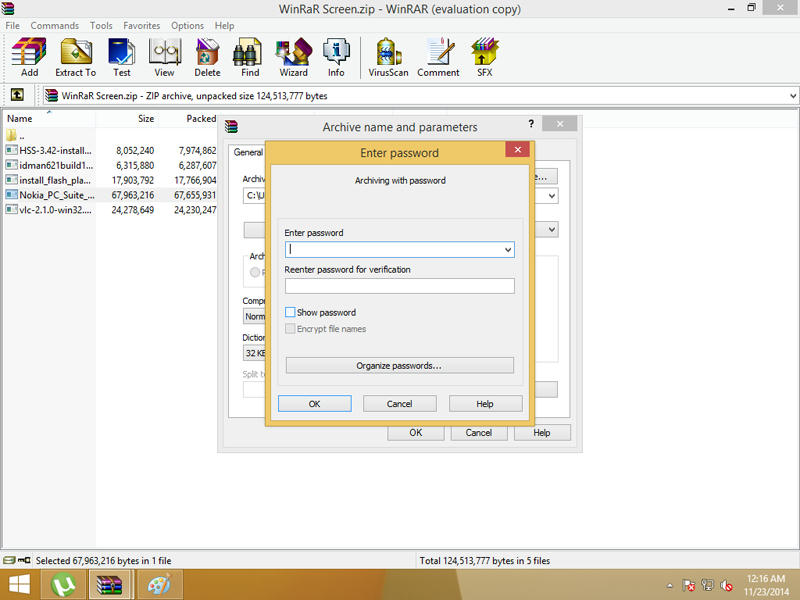The height and width of the screenshot is (600, 800).
Task: Select packed value 24,230,247
Action: coord(195,210)
